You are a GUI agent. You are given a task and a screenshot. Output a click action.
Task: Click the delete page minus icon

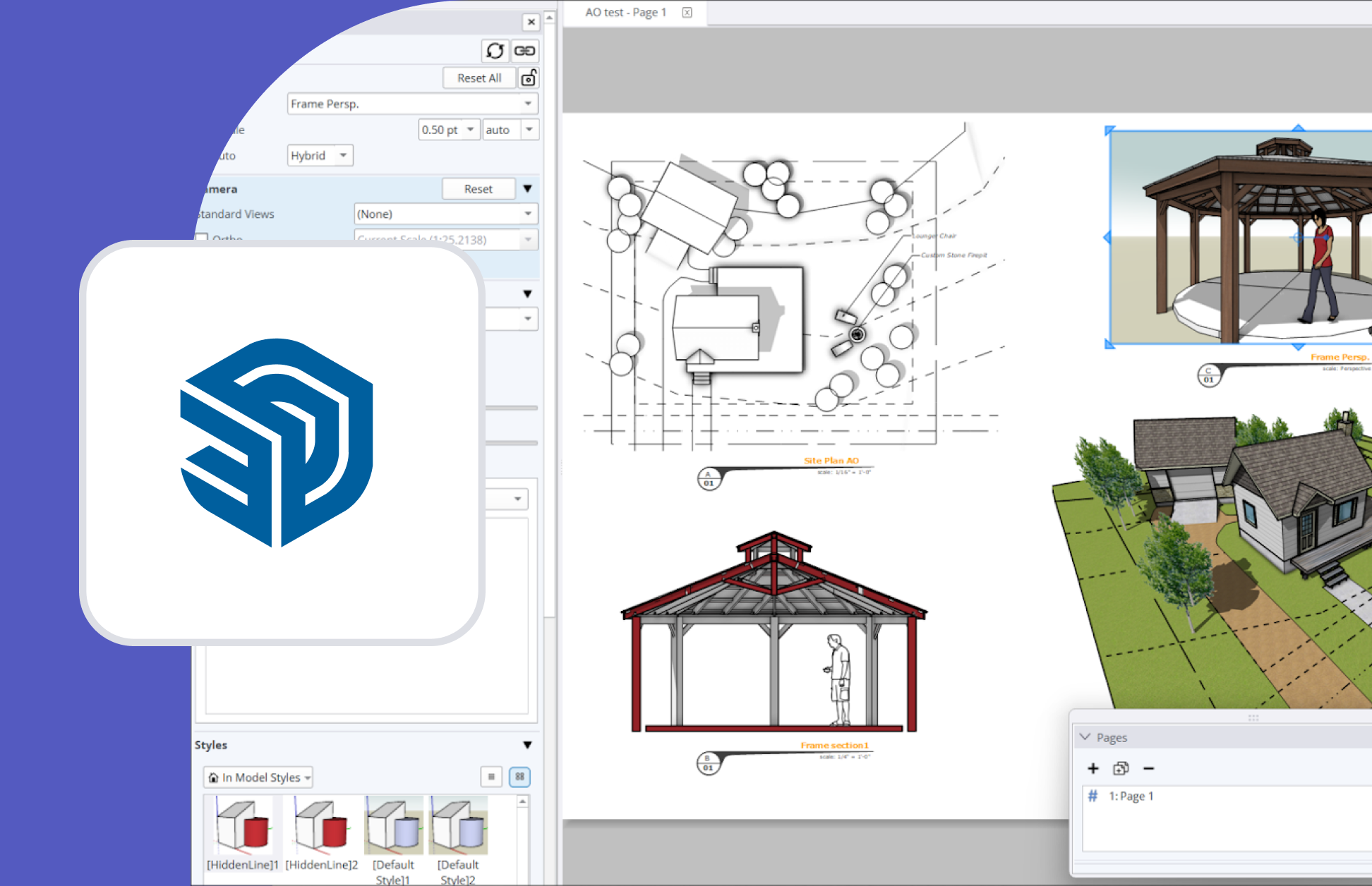tap(1148, 768)
